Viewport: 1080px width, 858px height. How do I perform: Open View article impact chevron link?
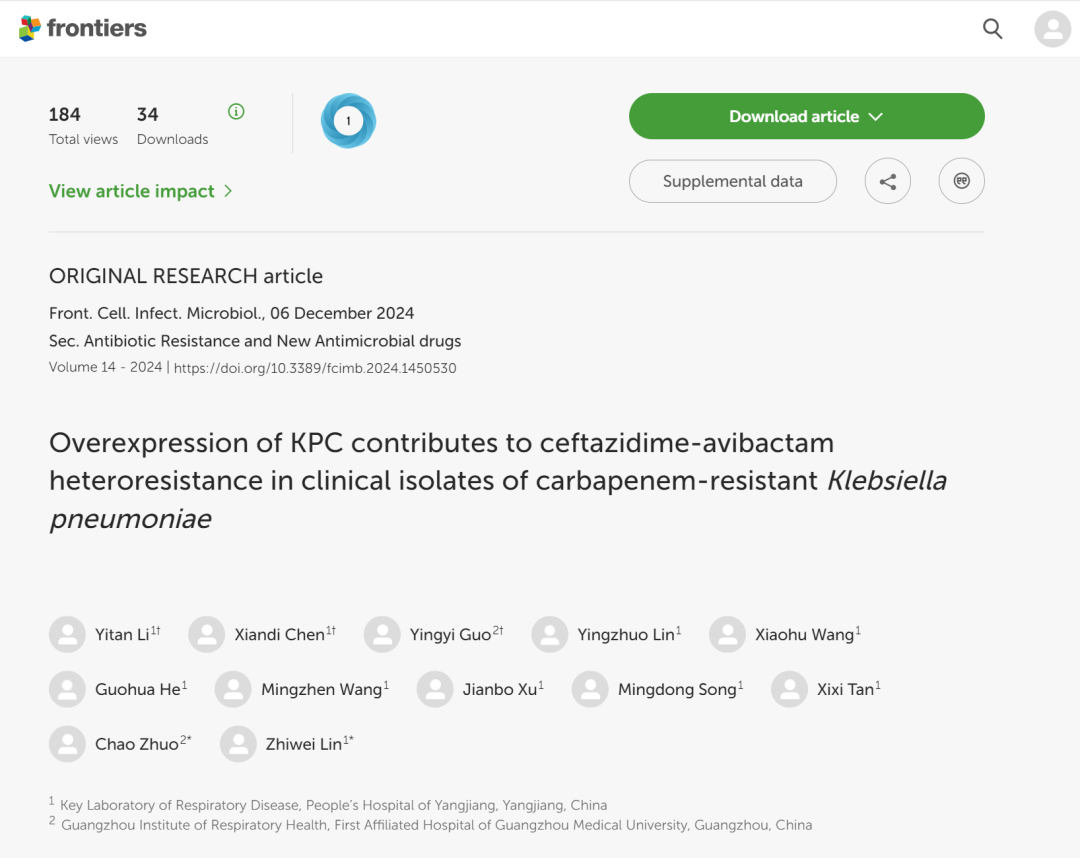(141, 191)
